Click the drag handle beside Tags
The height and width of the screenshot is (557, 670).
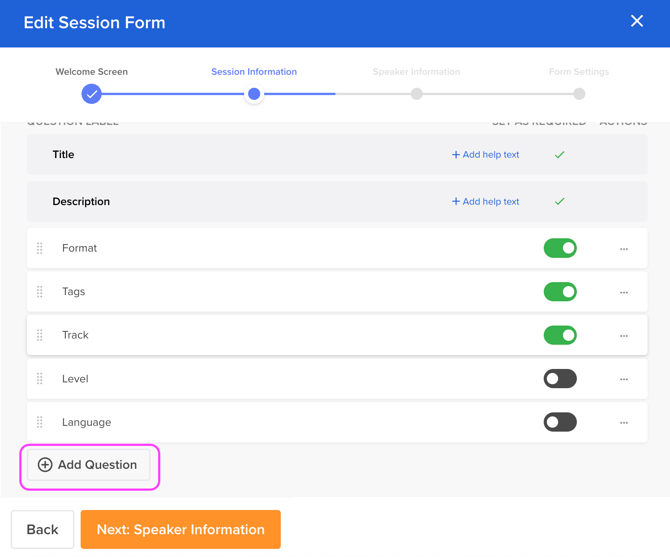click(40, 292)
